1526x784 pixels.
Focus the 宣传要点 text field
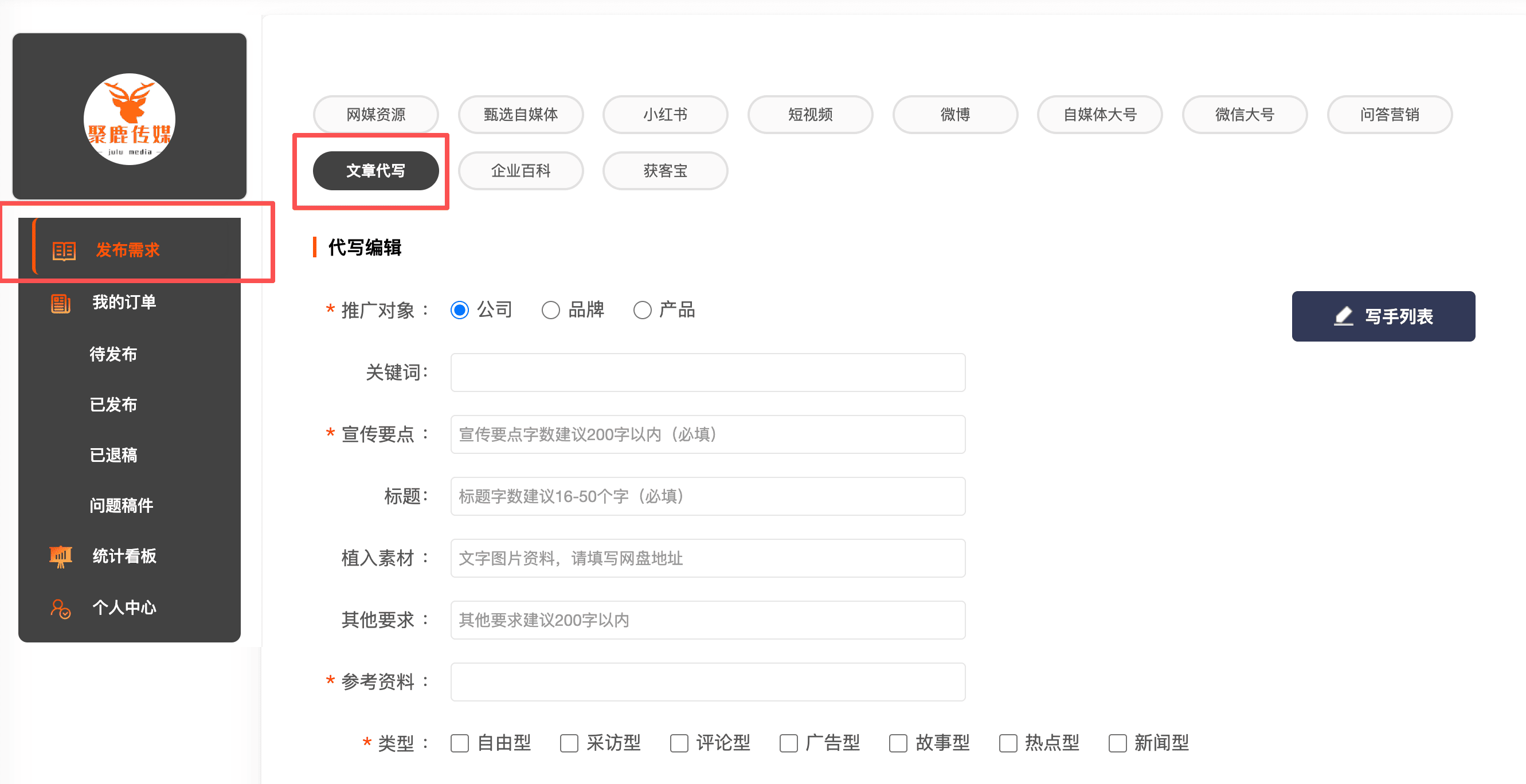pyautogui.click(x=708, y=434)
